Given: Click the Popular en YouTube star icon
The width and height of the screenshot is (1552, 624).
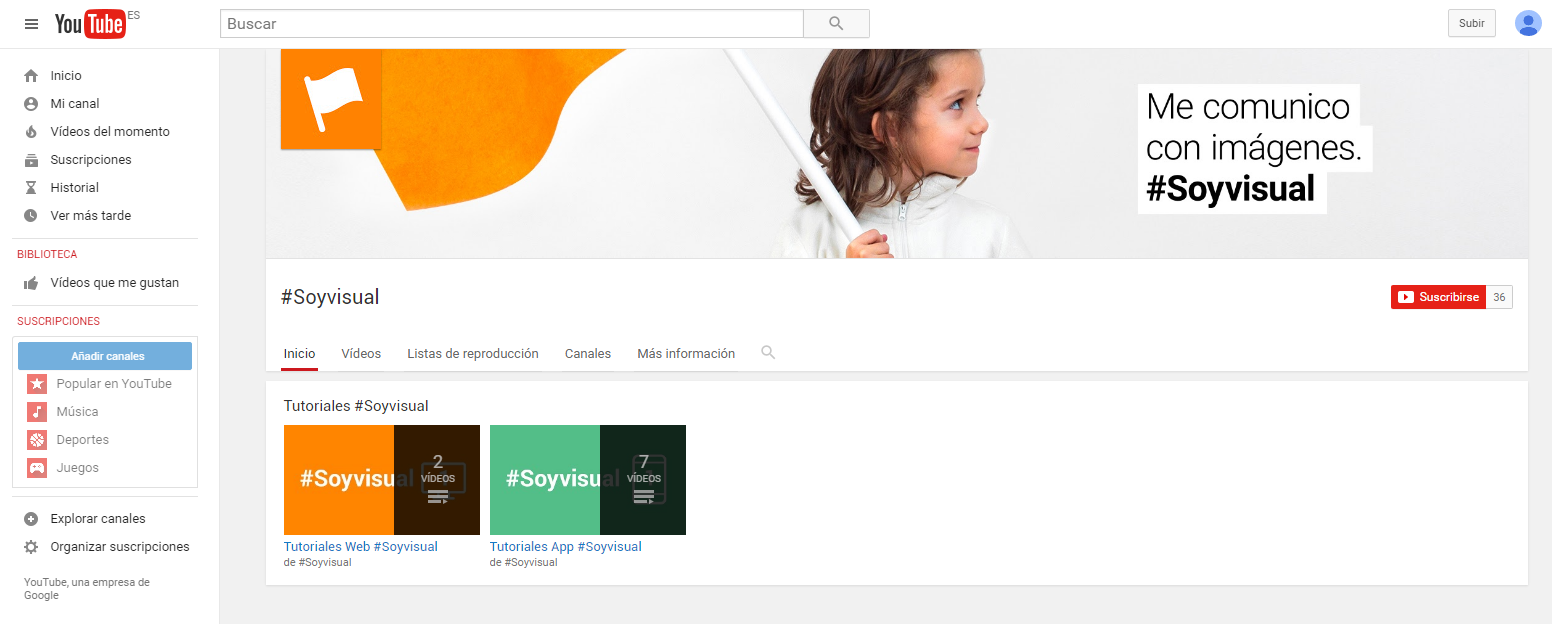Looking at the screenshot, I should [x=37, y=384].
